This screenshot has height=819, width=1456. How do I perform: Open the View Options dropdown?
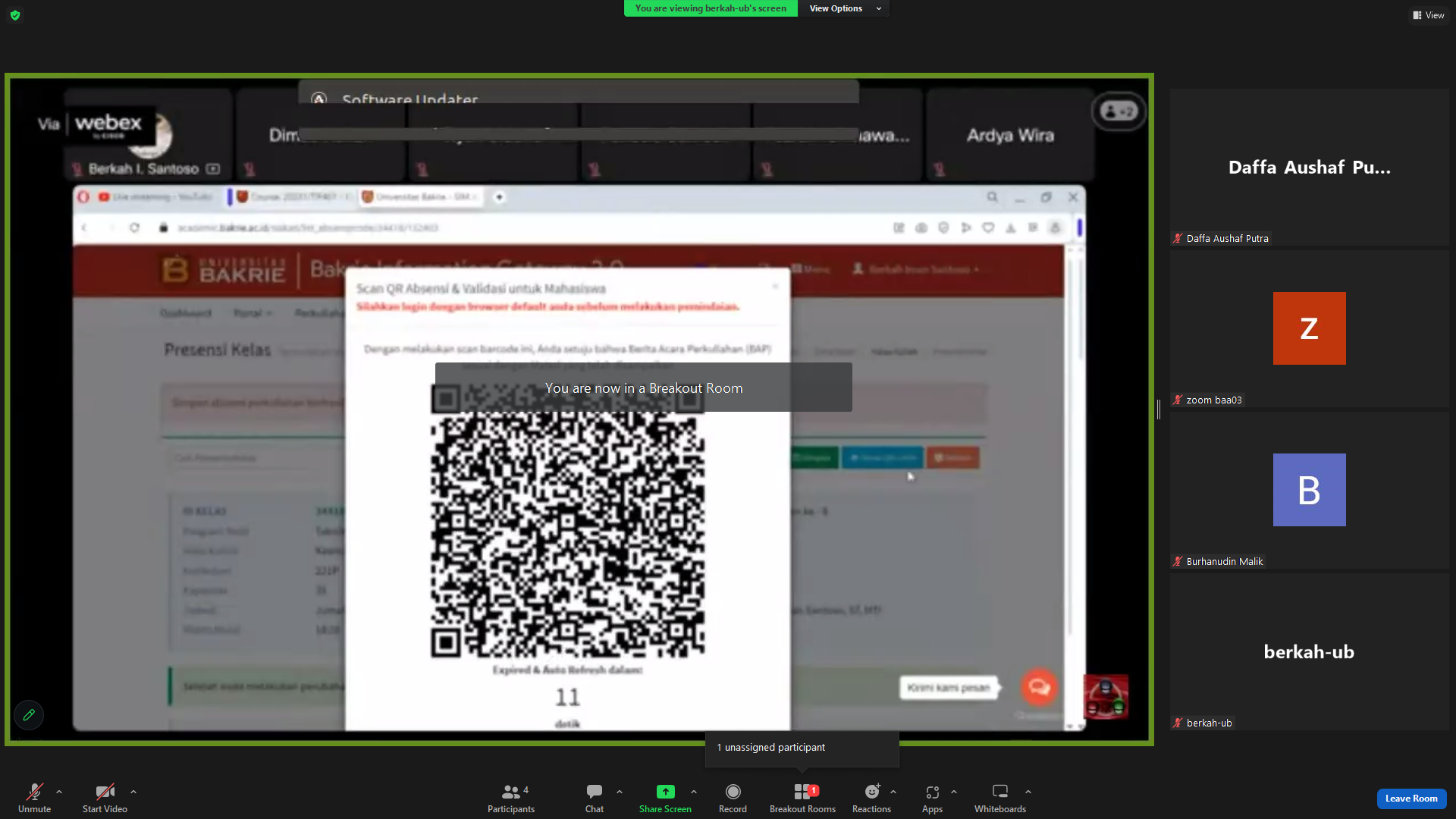[x=843, y=8]
